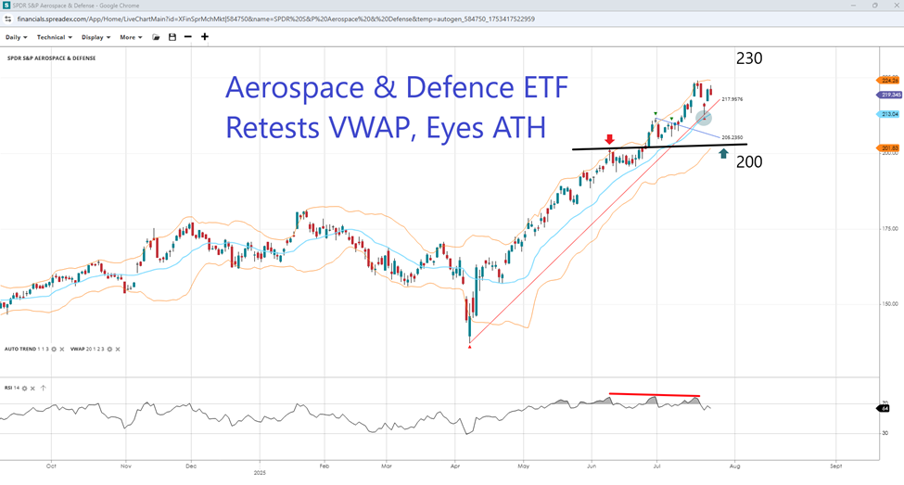Zoom in with the plus icon
Image resolution: width=904 pixels, height=485 pixels.
(205, 37)
